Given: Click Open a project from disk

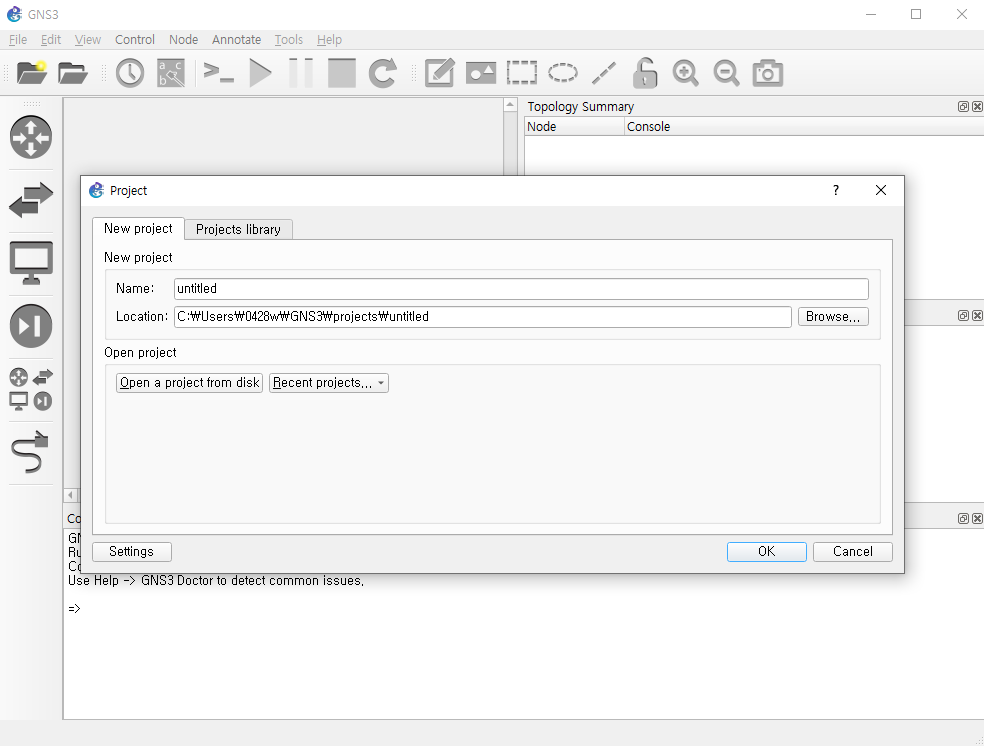Looking at the screenshot, I should pos(189,383).
